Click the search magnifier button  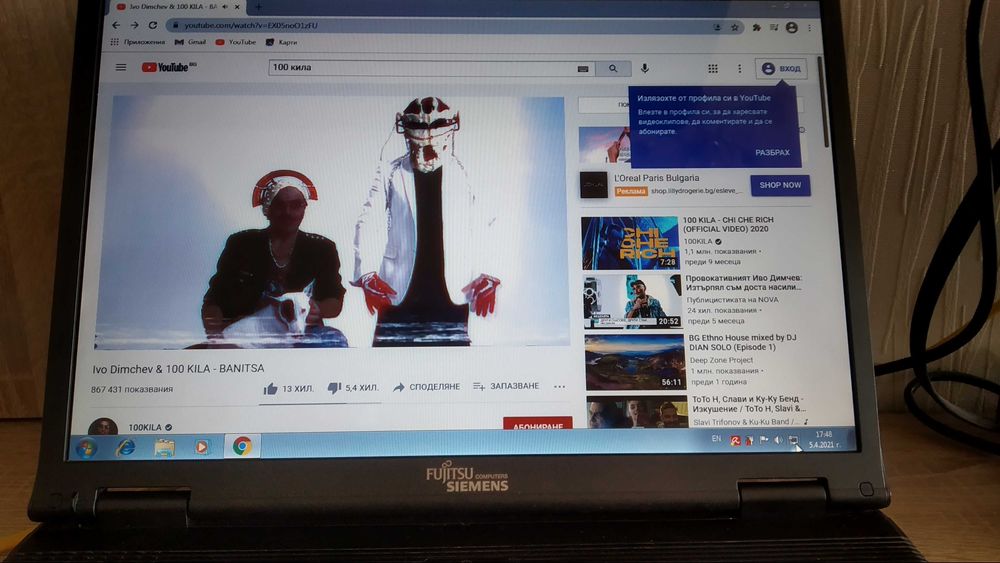click(x=613, y=68)
